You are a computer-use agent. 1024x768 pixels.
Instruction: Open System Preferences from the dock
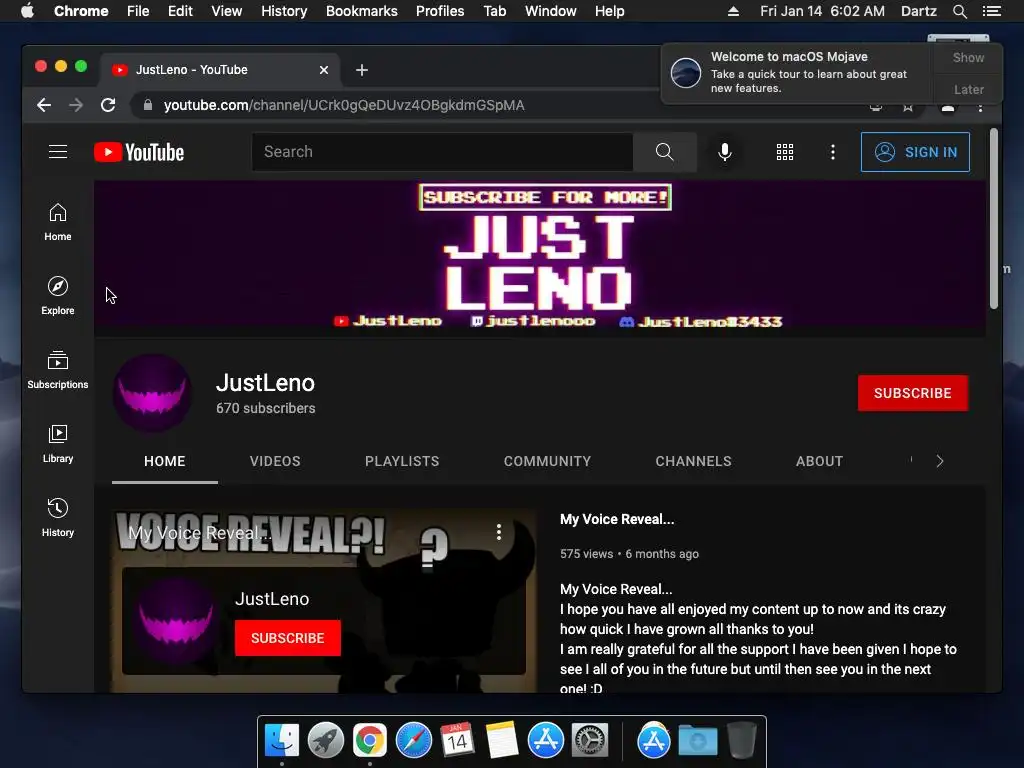coord(590,741)
